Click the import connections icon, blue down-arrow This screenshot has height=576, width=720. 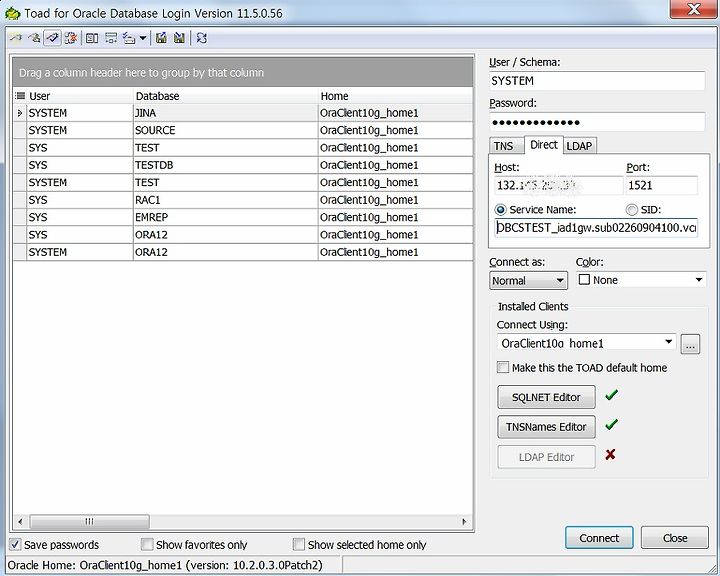tap(180, 38)
